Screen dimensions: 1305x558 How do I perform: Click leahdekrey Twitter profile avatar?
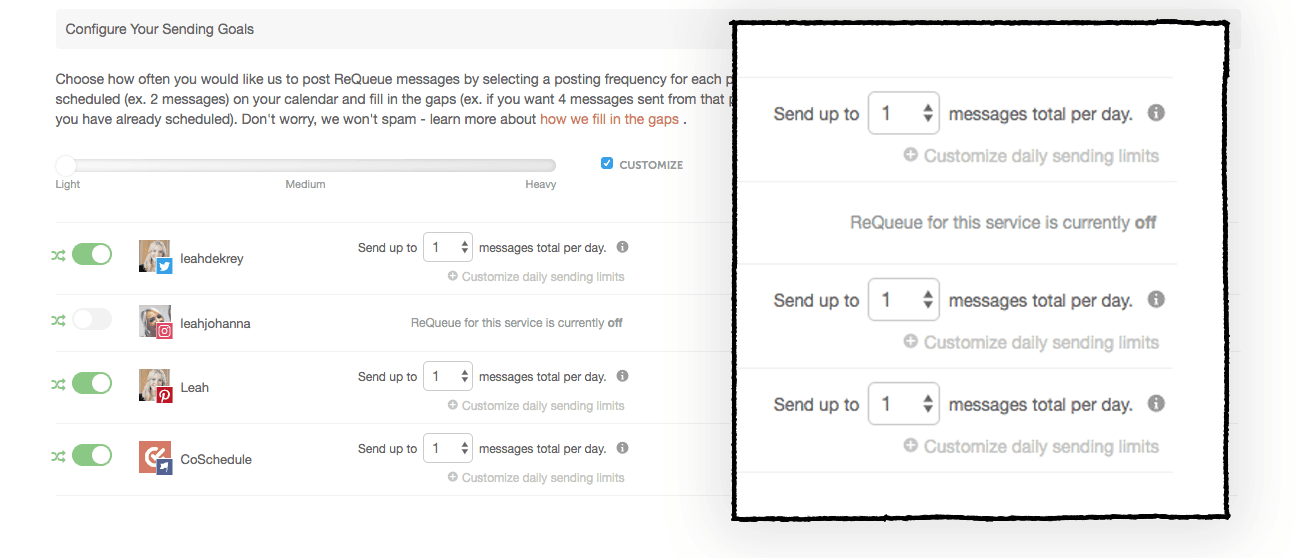[155, 257]
